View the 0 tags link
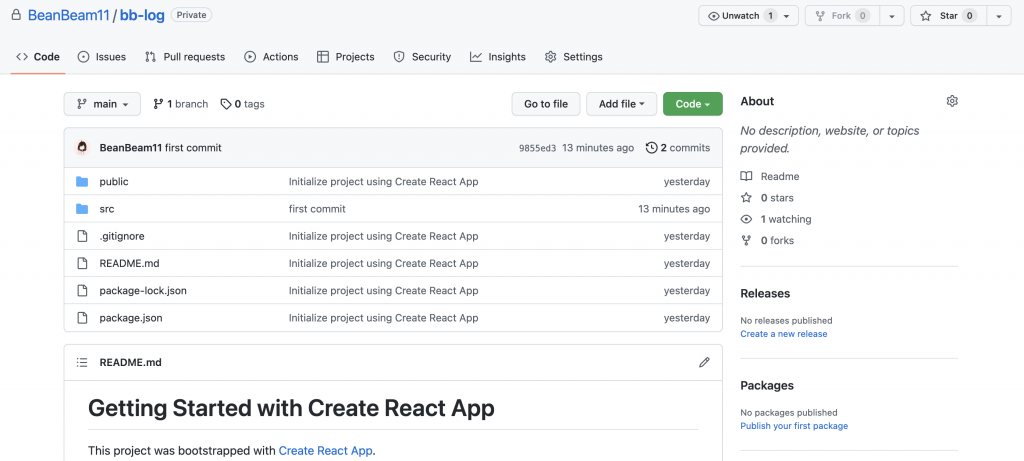The height and width of the screenshot is (461, 1024). (x=243, y=104)
